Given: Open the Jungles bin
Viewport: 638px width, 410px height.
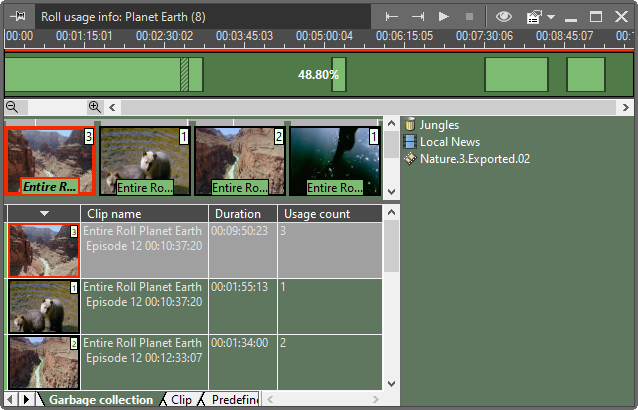Looking at the screenshot, I should click(438, 125).
